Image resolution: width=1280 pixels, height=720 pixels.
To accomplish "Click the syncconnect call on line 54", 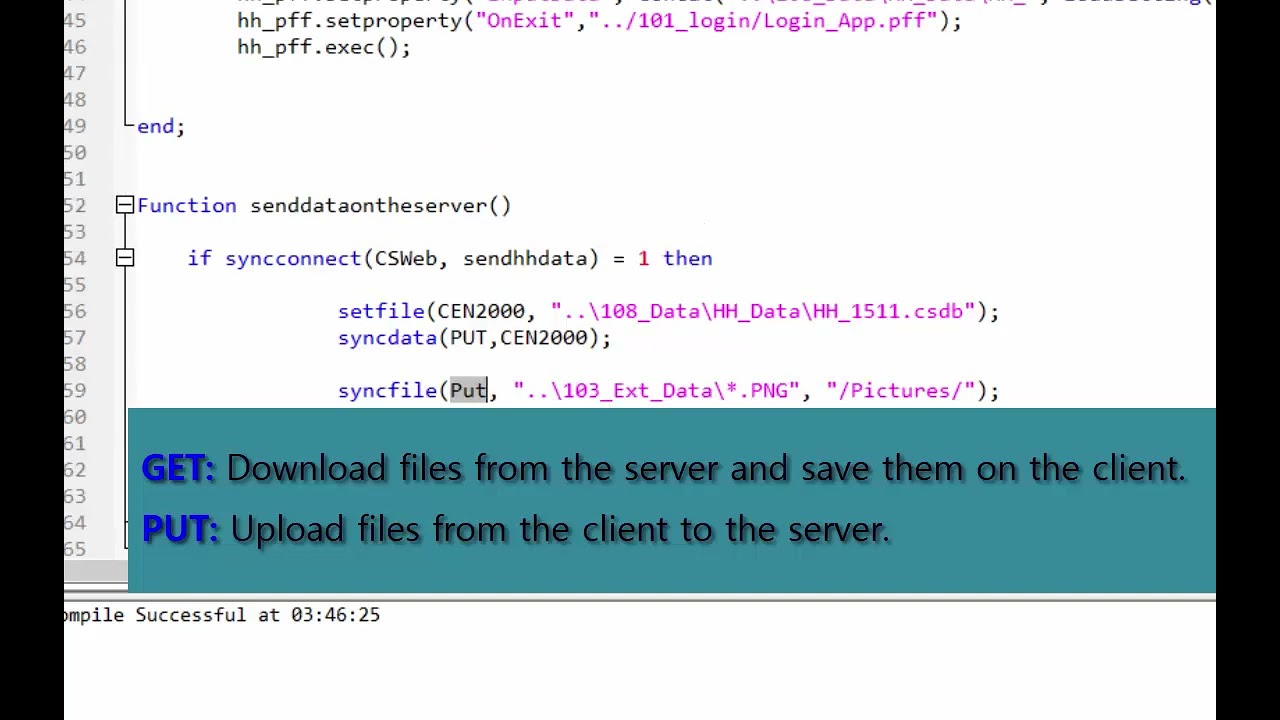I will point(294,259).
